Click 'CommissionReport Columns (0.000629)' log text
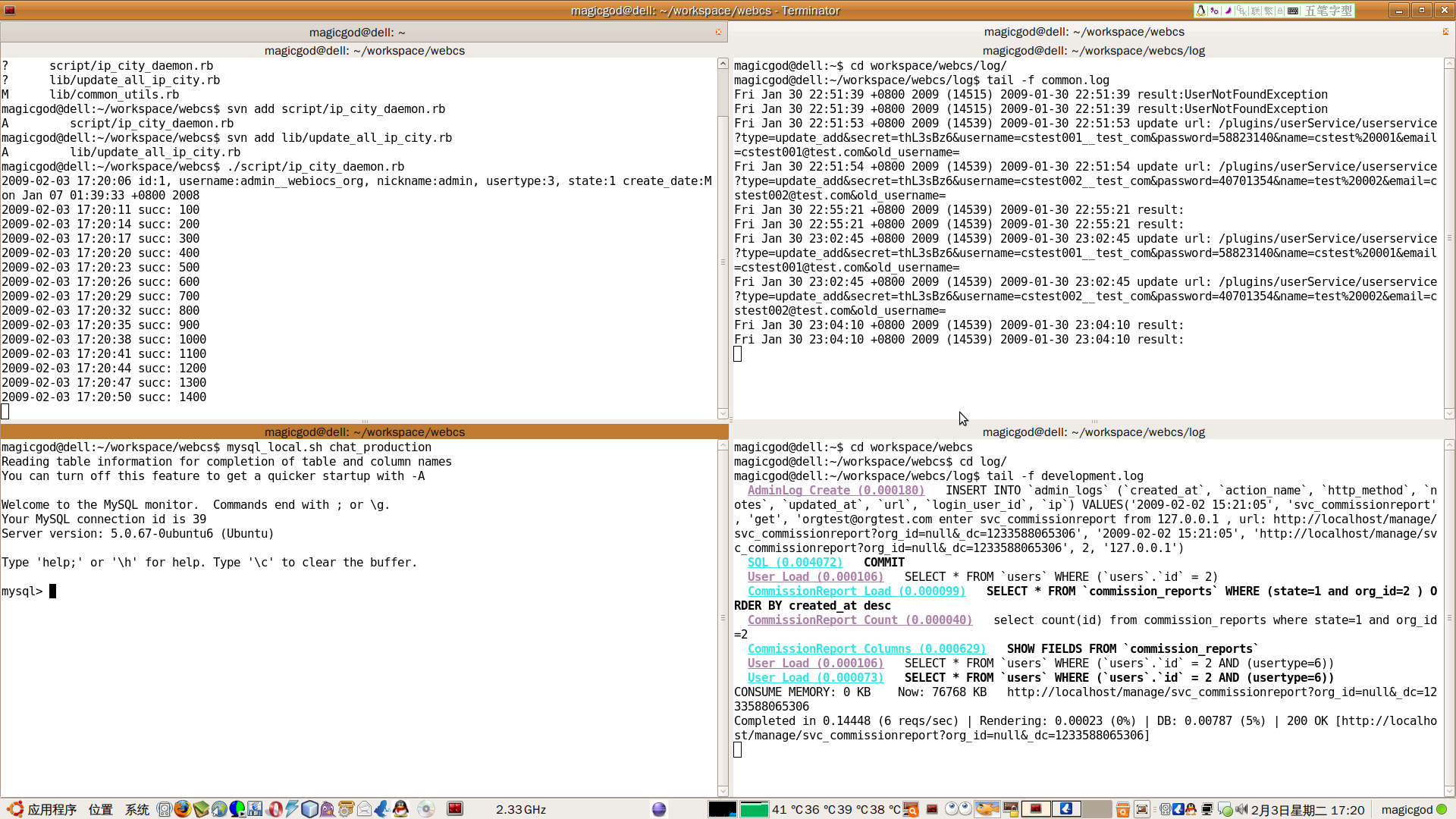The image size is (1456, 819). 866,649
